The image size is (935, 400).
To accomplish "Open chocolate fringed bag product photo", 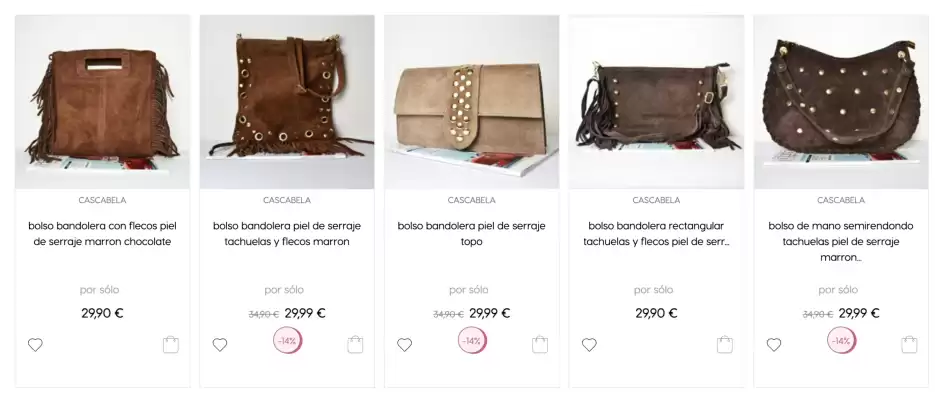I will [102, 102].
